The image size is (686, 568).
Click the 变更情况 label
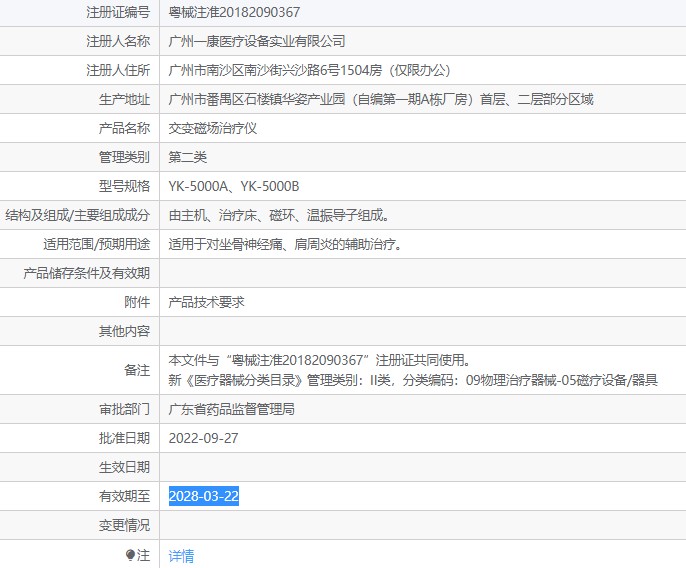point(124,525)
